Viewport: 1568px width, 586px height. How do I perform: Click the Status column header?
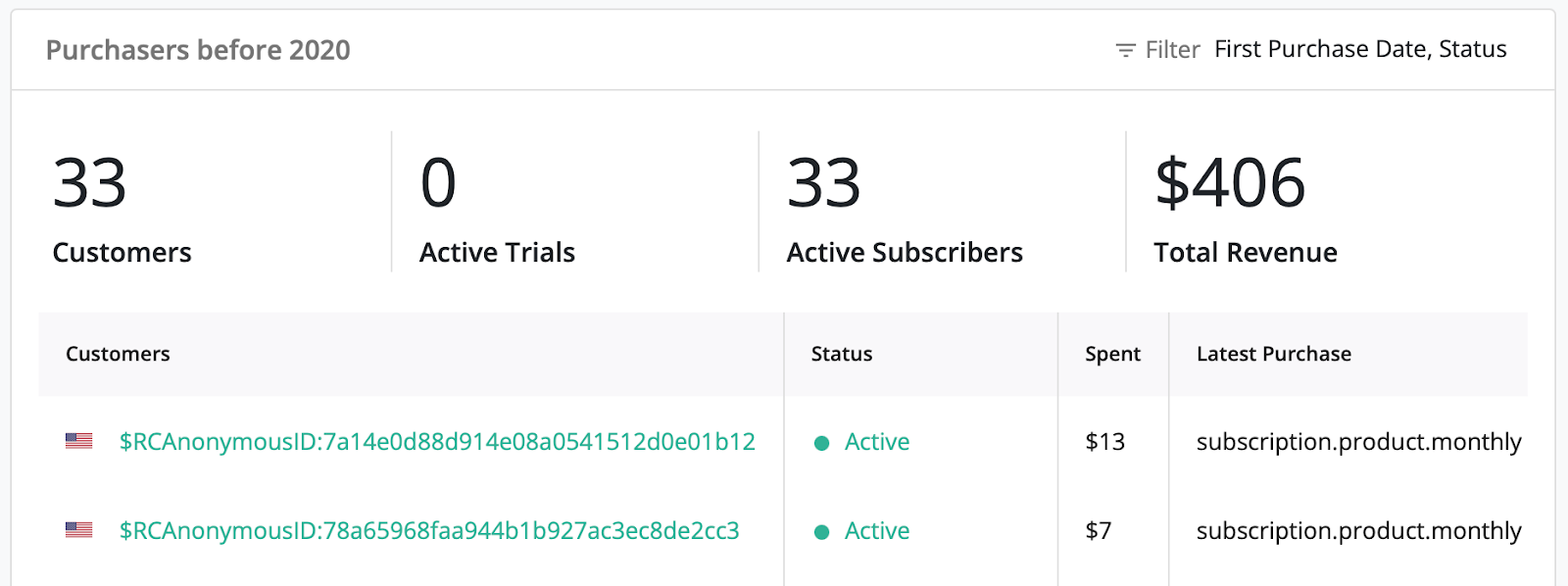[842, 354]
